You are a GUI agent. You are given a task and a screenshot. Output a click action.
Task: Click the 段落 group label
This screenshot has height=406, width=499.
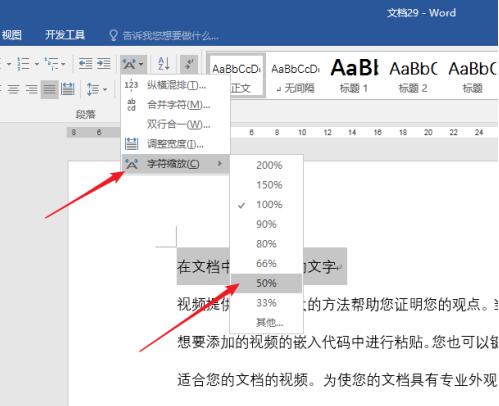pyautogui.click(x=86, y=115)
